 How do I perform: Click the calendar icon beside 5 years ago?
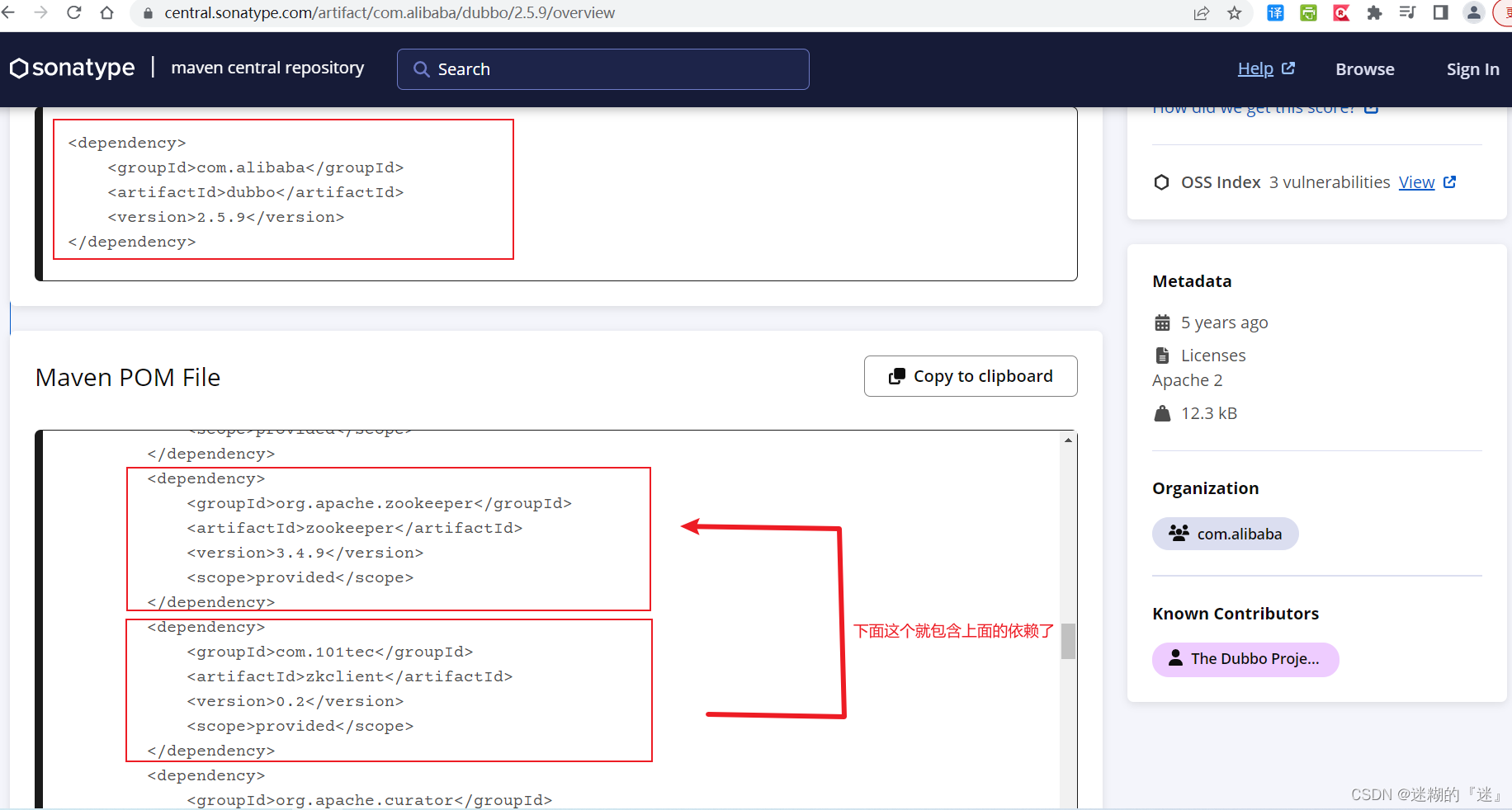coord(1162,323)
